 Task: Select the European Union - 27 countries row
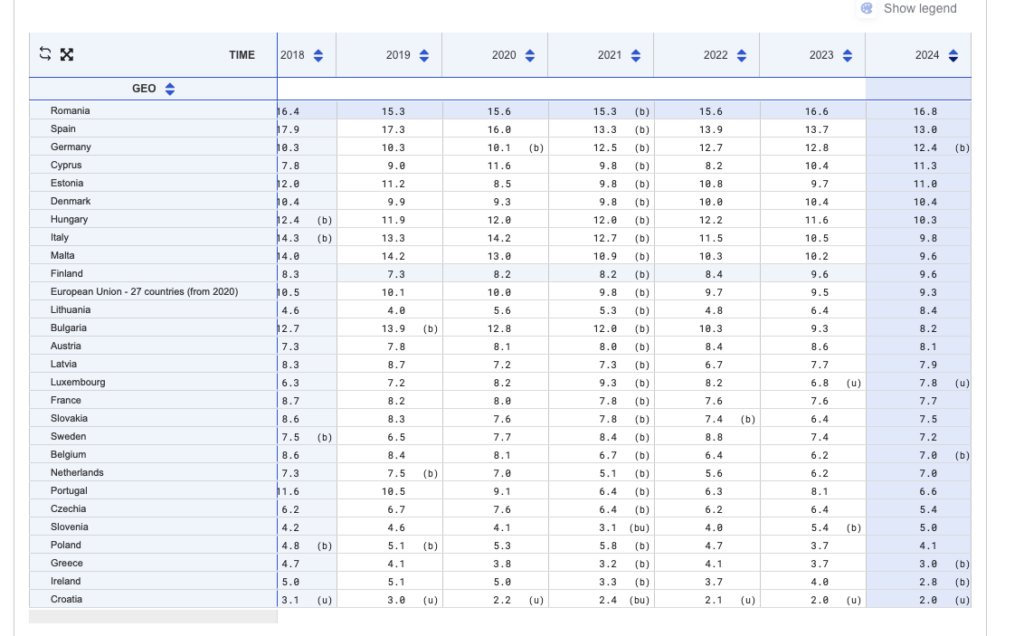144,292
